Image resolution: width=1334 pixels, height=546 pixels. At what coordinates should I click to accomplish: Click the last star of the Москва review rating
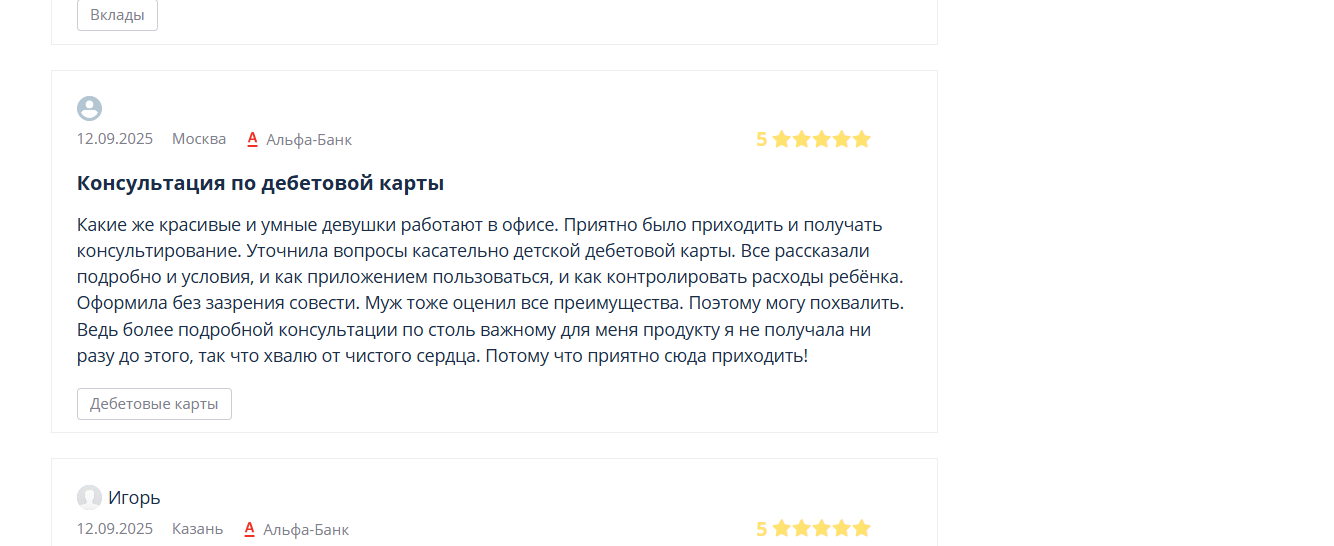pos(861,139)
